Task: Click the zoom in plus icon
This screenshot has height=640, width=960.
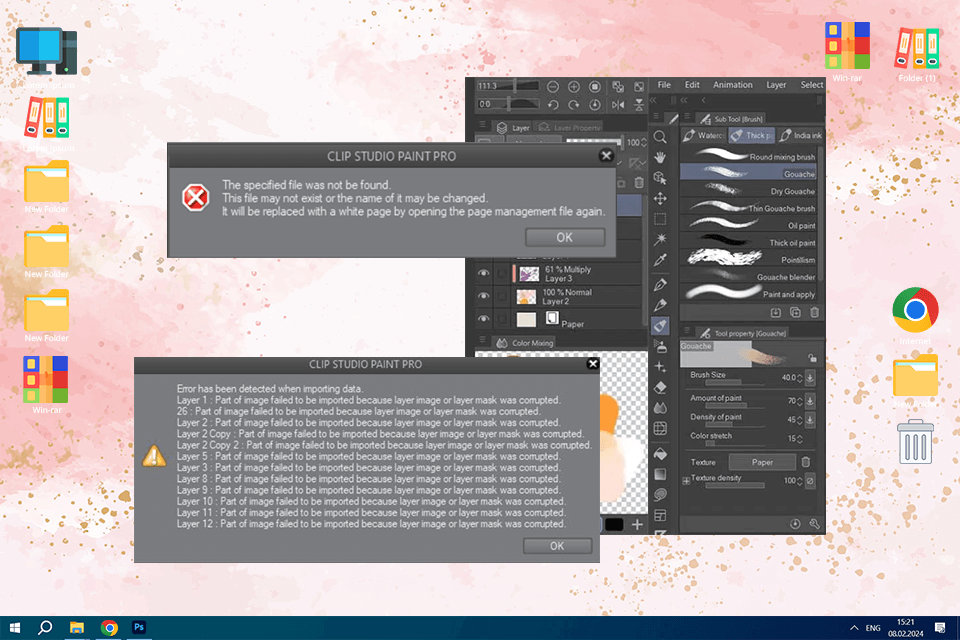Action: point(574,86)
